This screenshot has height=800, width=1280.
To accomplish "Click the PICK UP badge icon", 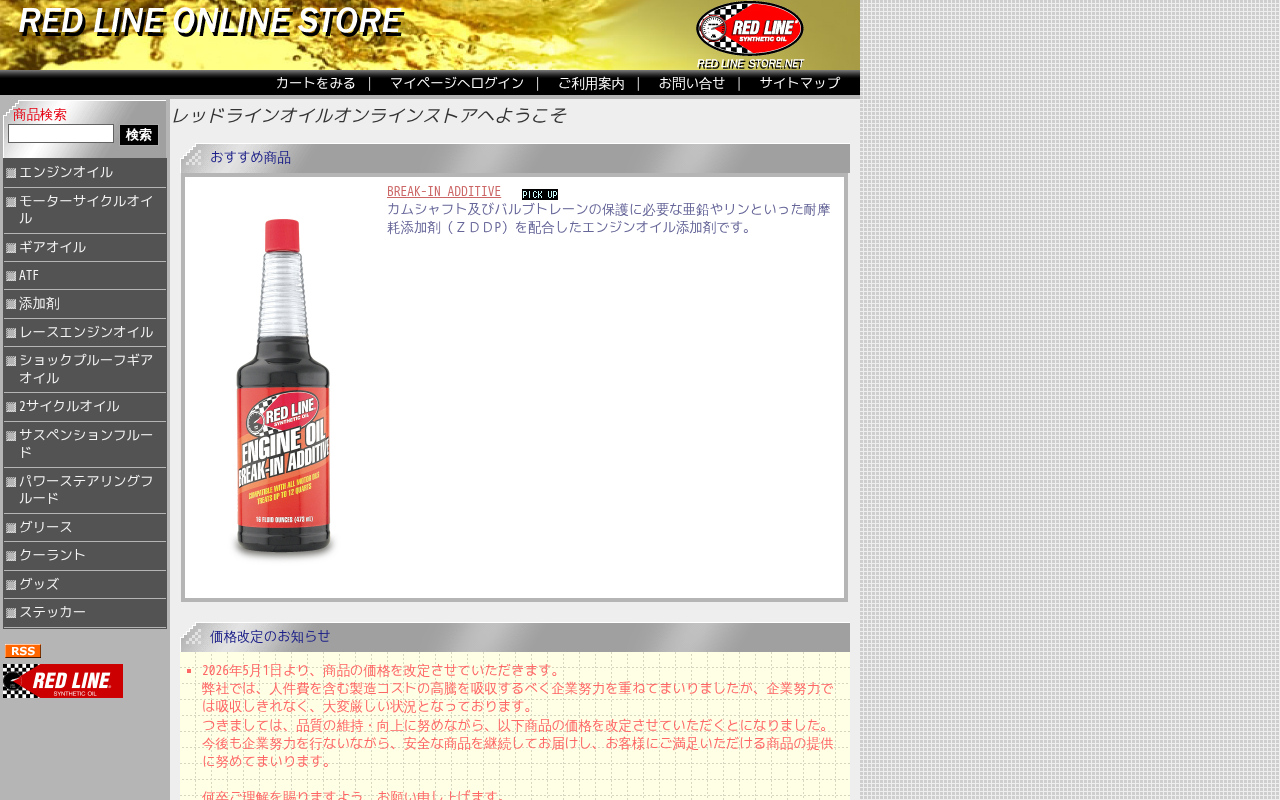I will click(540, 194).
